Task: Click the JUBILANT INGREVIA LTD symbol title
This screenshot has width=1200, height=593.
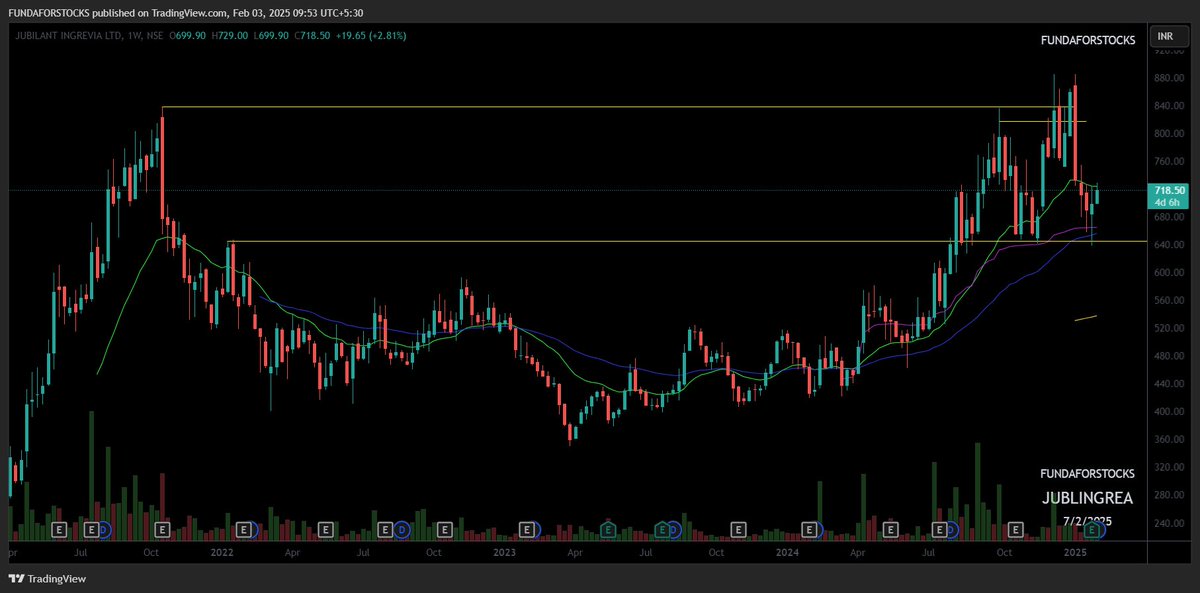Action: [x=68, y=35]
